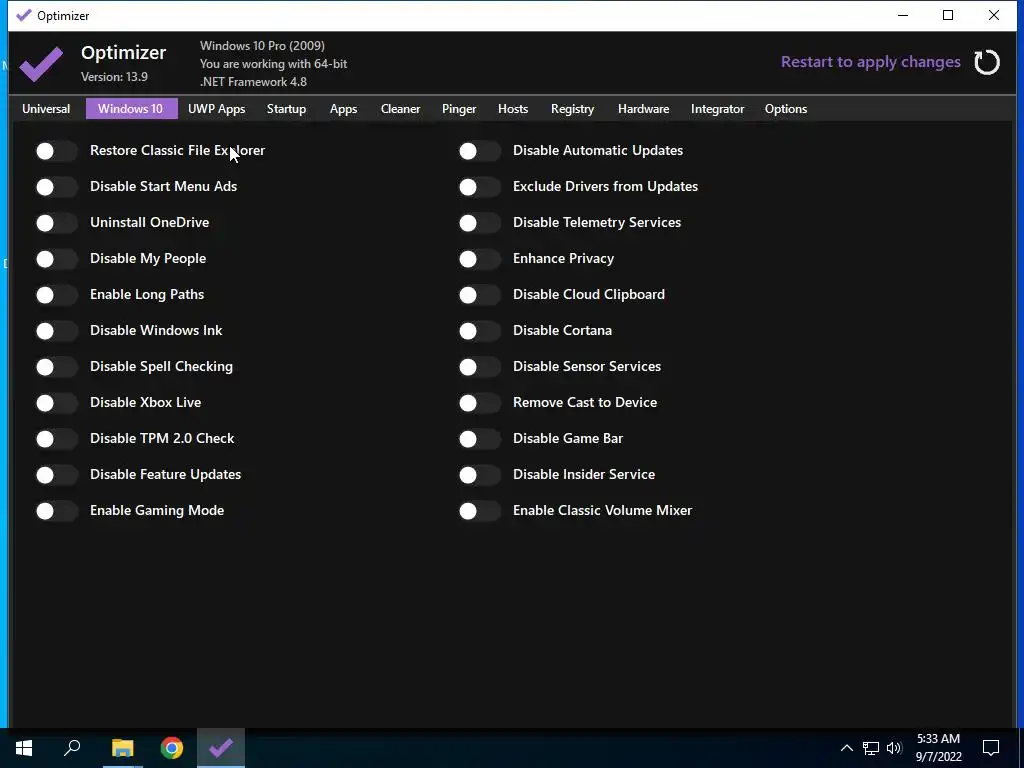Screen dimensions: 1024x768
Task: Toggle Disable Start Menu Ads
Action: pos(56,187)
